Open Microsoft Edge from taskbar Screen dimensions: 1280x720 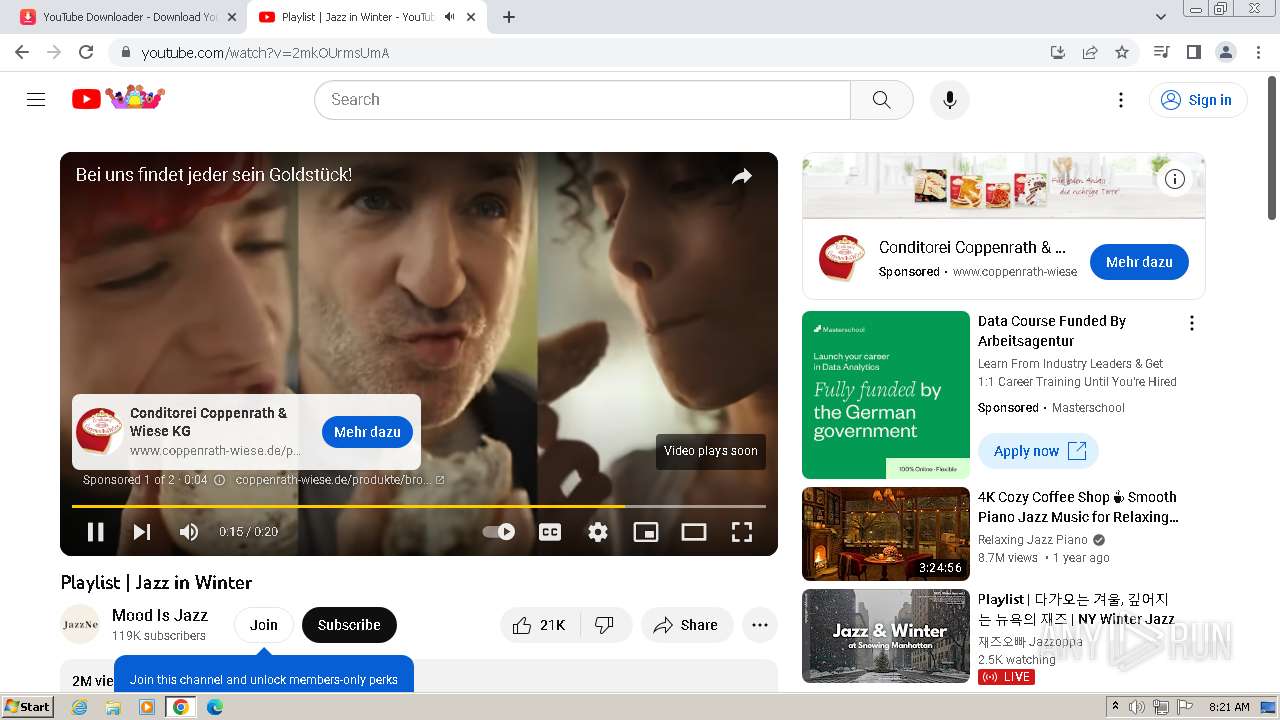point(214,707)
